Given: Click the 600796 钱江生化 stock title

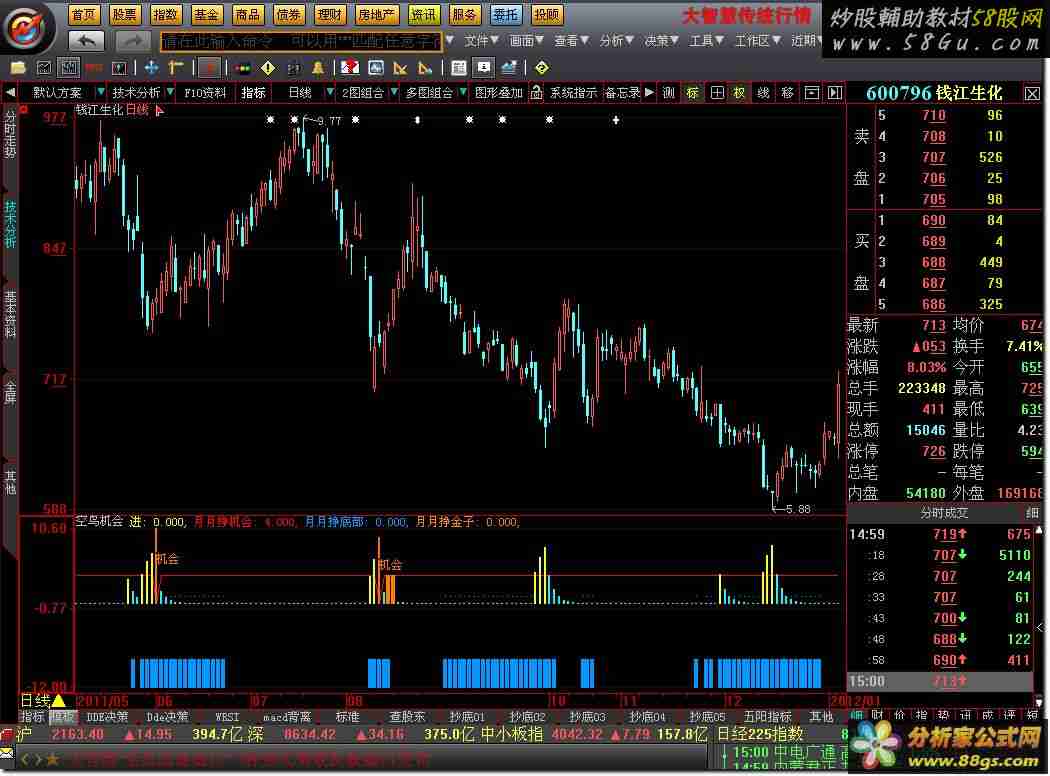Looking at the screenshot, I should [934, 93].
